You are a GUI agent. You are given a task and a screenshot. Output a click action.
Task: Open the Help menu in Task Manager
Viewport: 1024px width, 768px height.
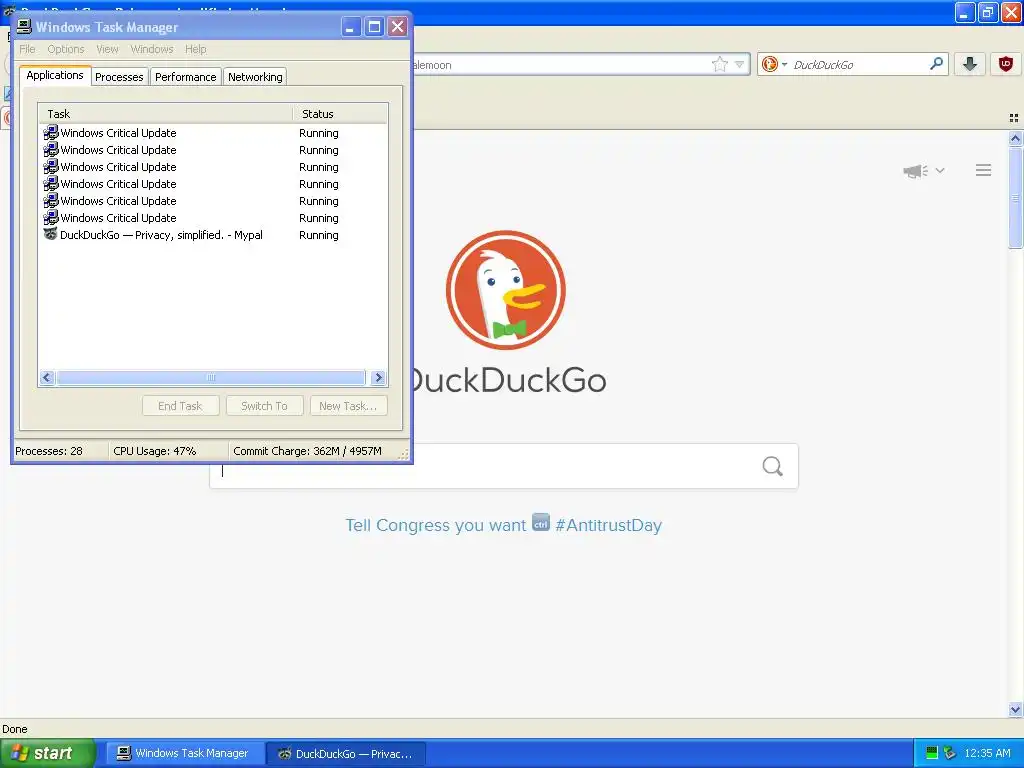click(195, 49)
